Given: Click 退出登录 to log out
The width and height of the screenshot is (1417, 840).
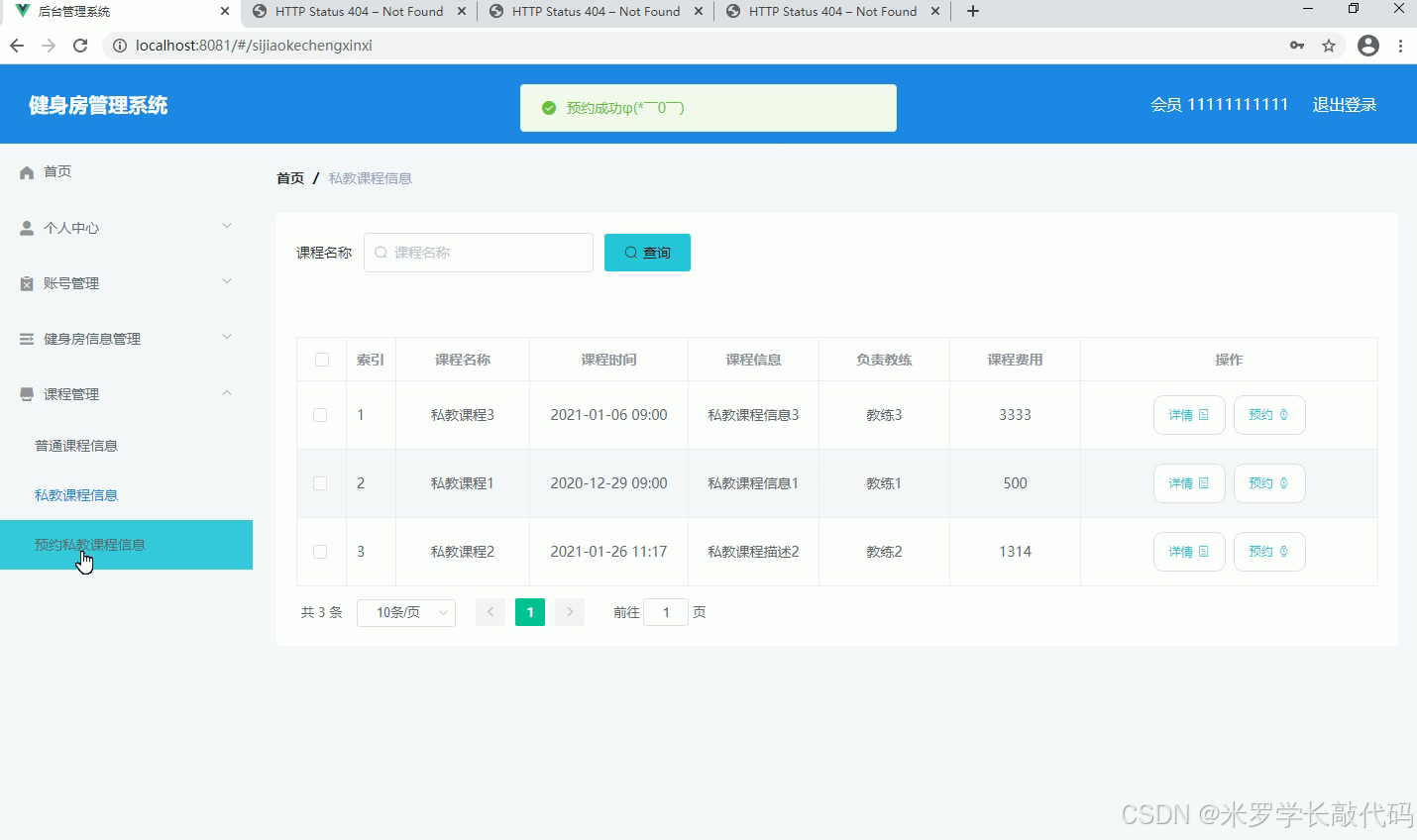Looking at the screenshot, I should pyautogui.click(x=1345, y=105).
